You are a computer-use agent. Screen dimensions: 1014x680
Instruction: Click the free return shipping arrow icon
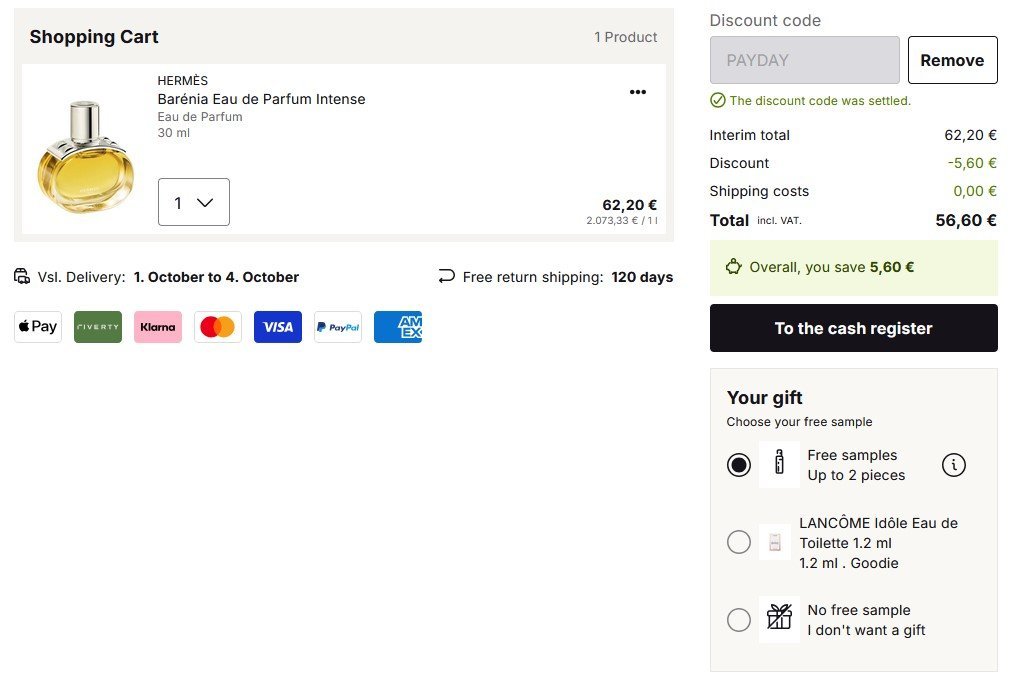click(446, 277)
